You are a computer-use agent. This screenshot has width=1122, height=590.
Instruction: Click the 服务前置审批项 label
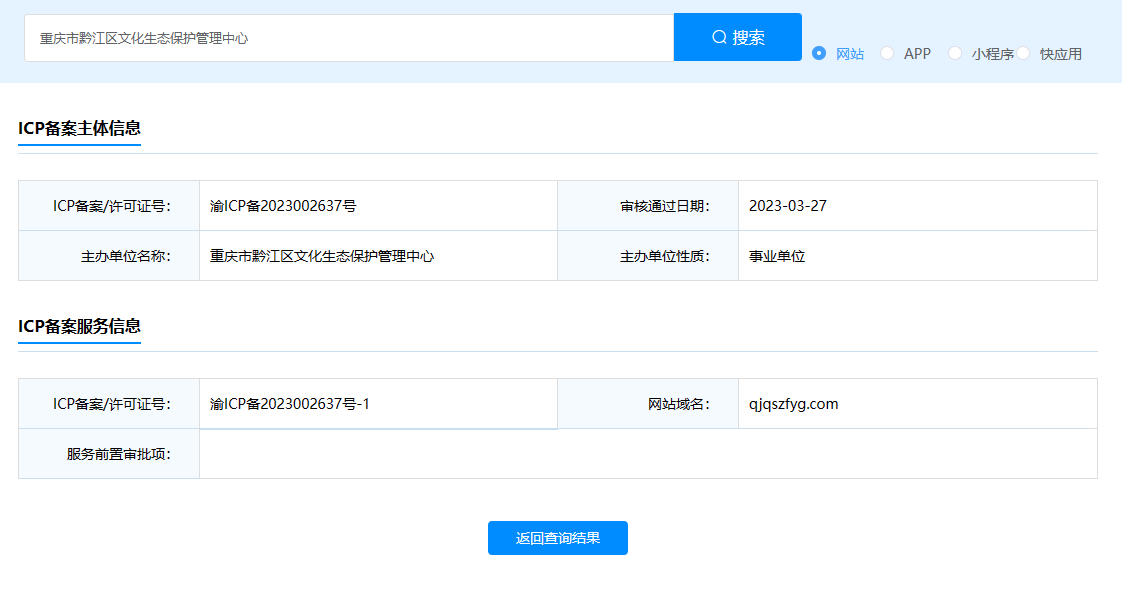(118, 454)
